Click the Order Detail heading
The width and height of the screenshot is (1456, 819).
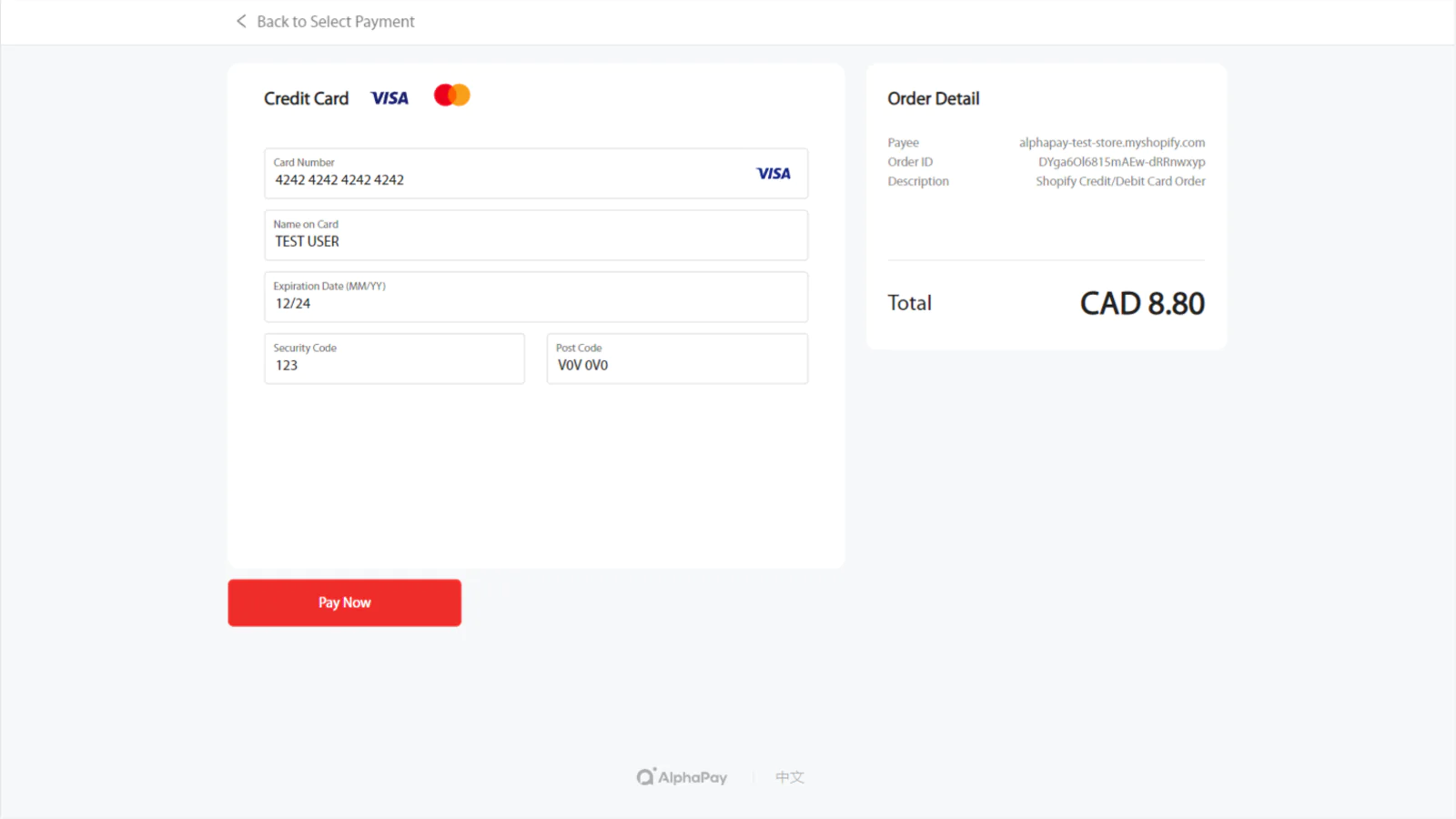(x=934, y=98)
